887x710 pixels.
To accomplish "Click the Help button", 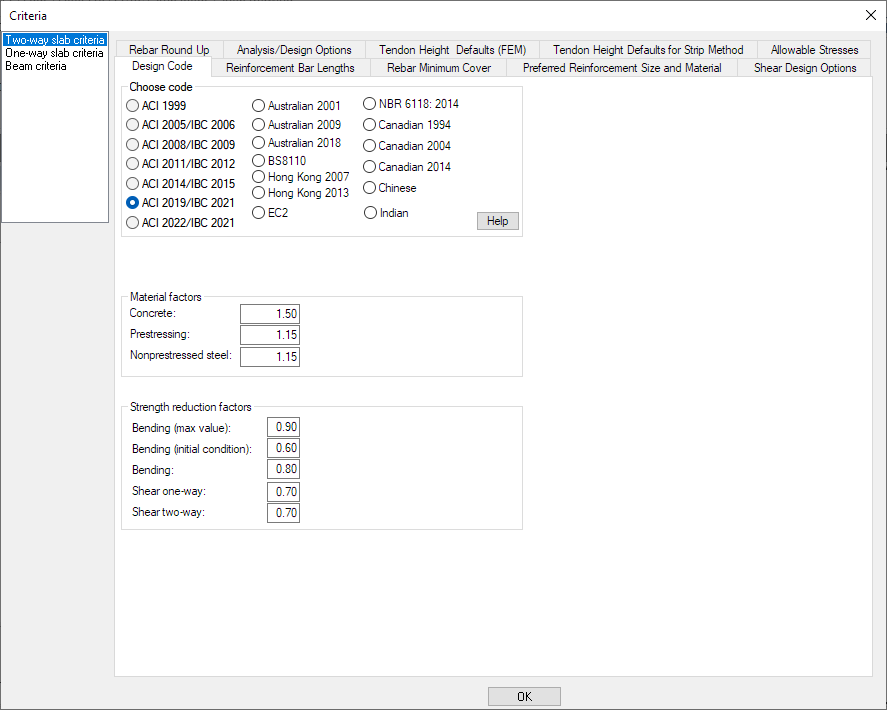I will 497,221.
